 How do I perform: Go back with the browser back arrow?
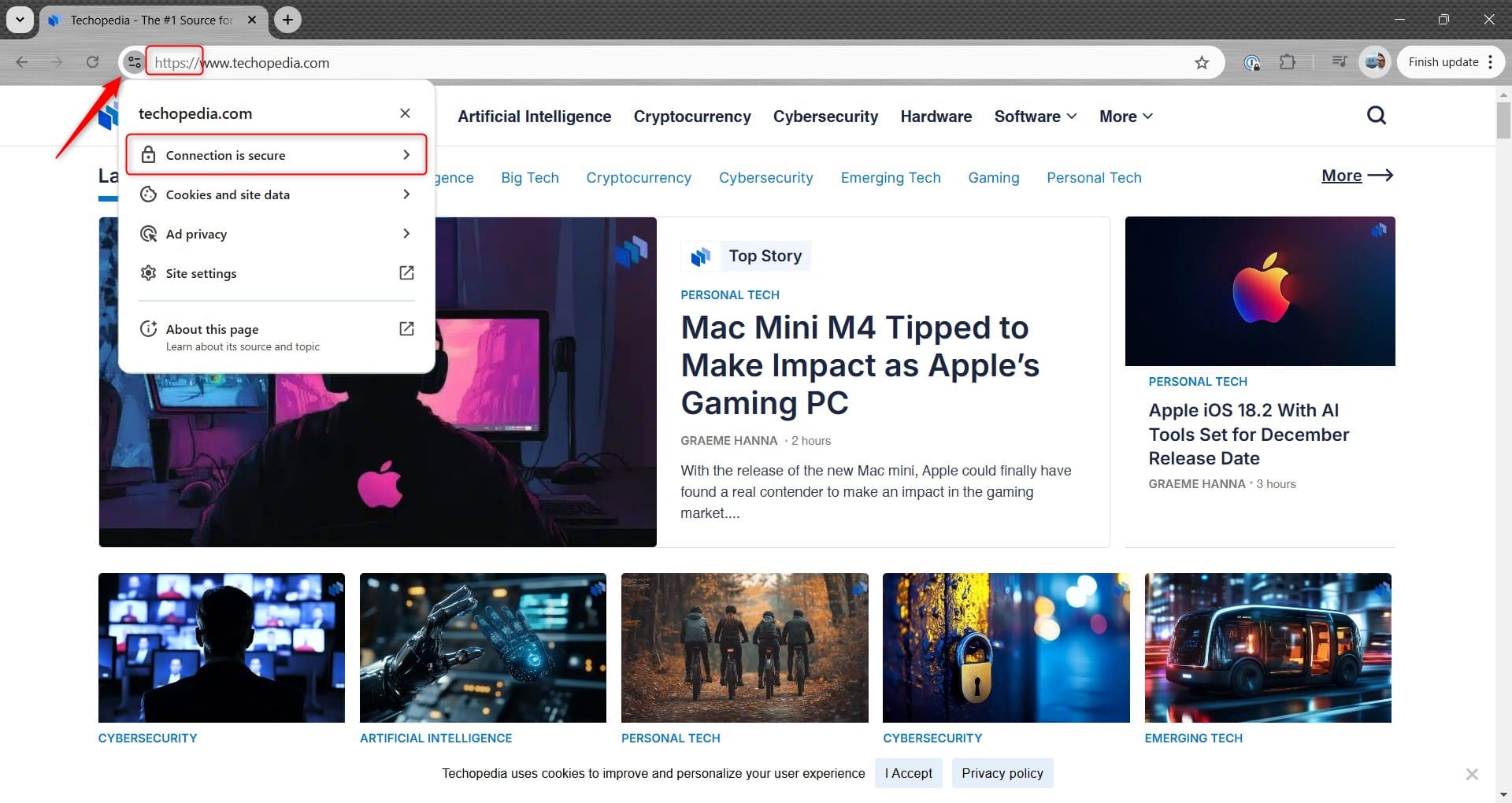(x=22, y=62)
